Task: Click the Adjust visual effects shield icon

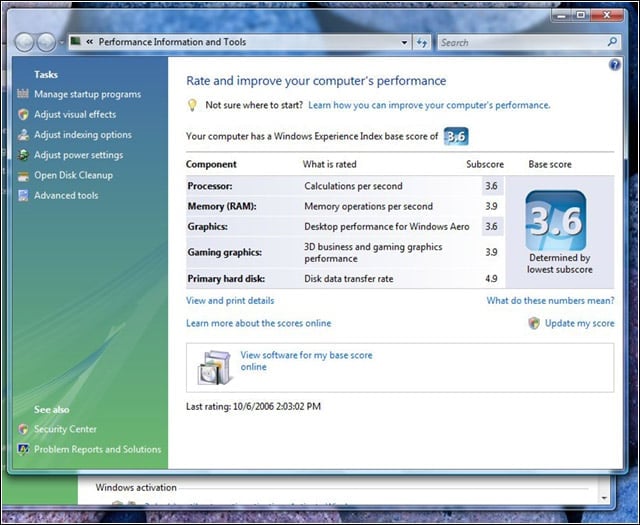Action: [23, 114]
